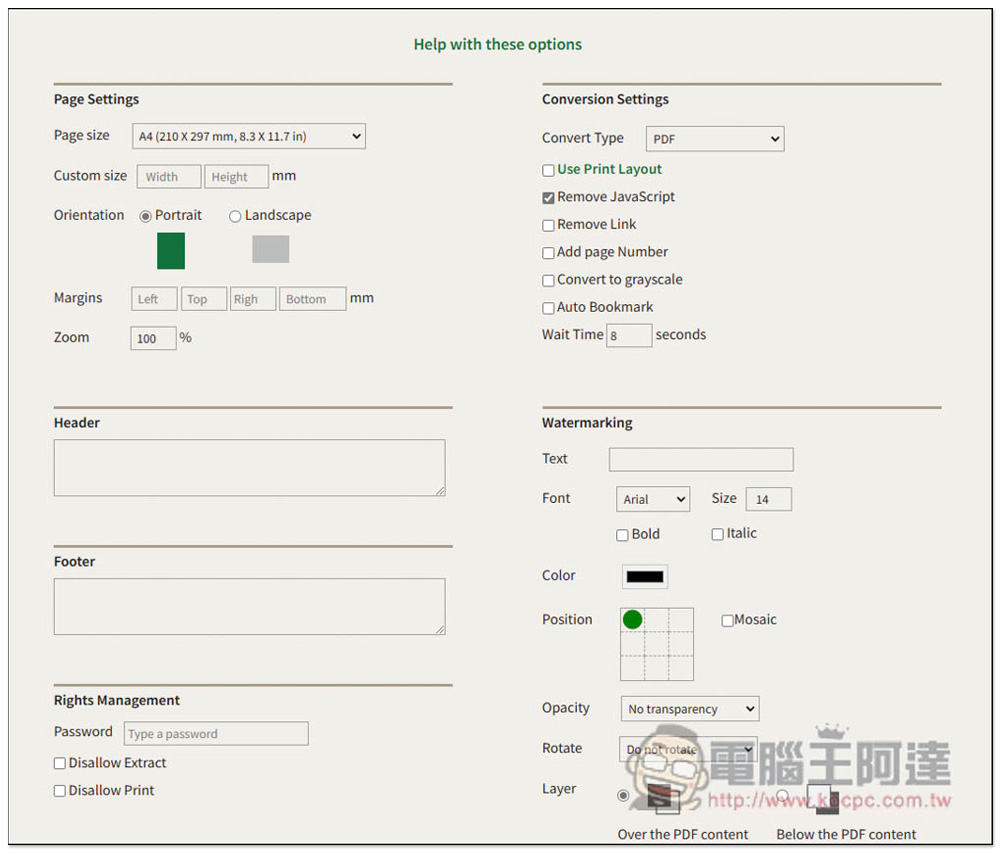Enable Convert to grayscale checkbox

[x=548, y=280]
